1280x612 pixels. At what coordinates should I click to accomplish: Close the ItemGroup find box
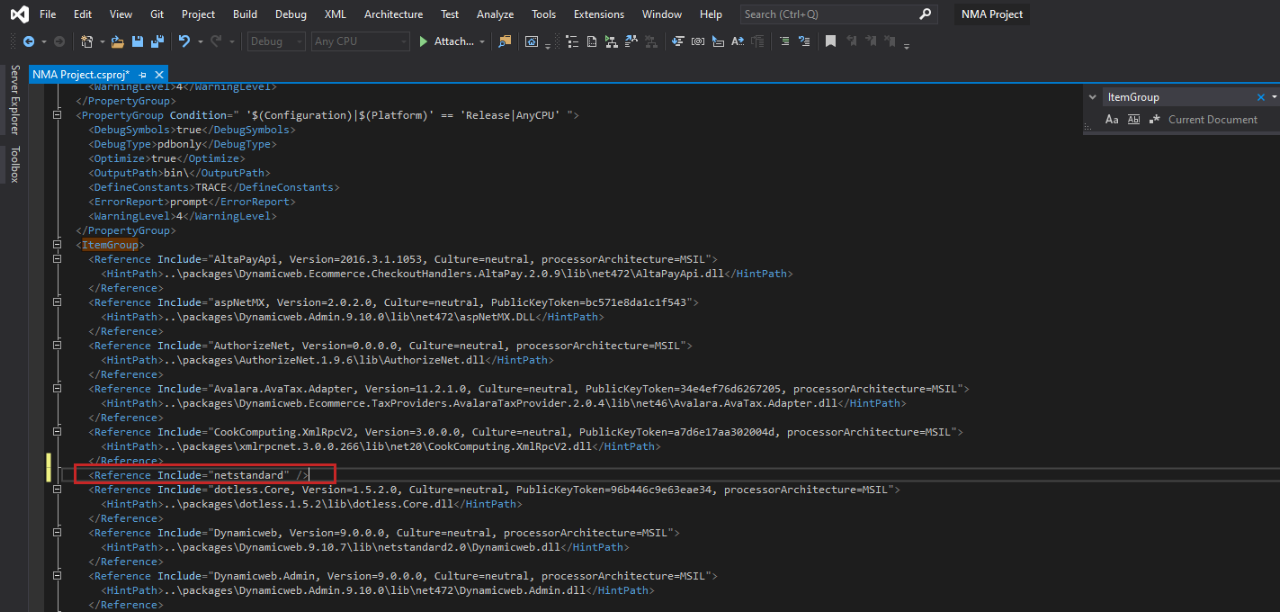1260,97
